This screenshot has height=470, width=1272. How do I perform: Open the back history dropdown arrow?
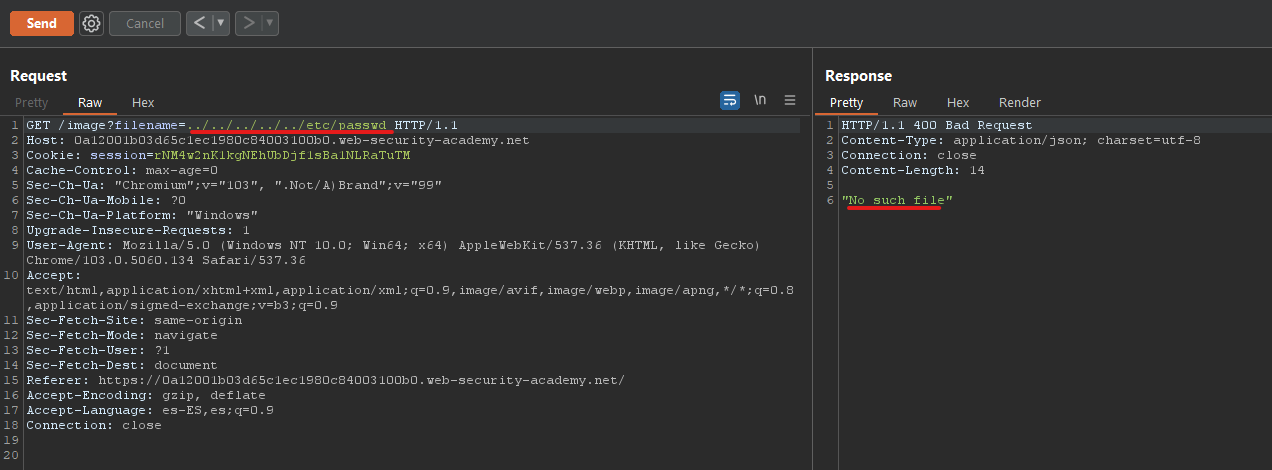221,23
